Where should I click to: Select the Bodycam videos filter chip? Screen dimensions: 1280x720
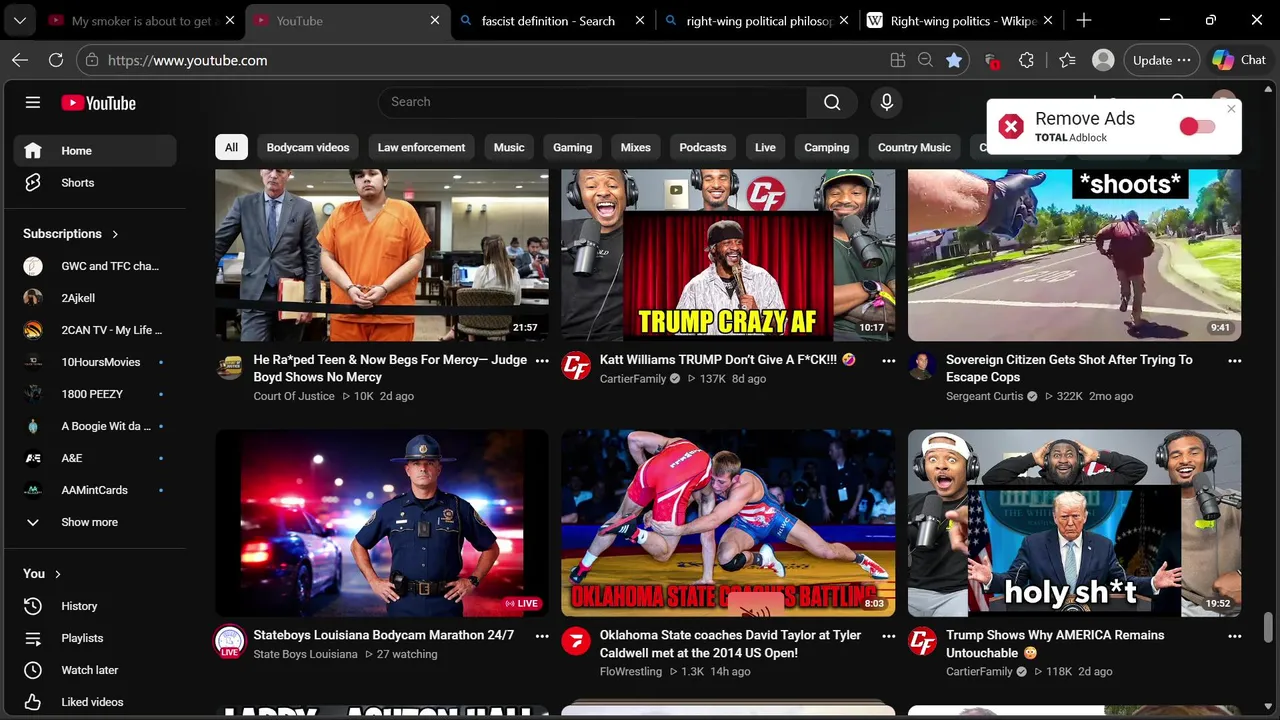pos(308,147)
